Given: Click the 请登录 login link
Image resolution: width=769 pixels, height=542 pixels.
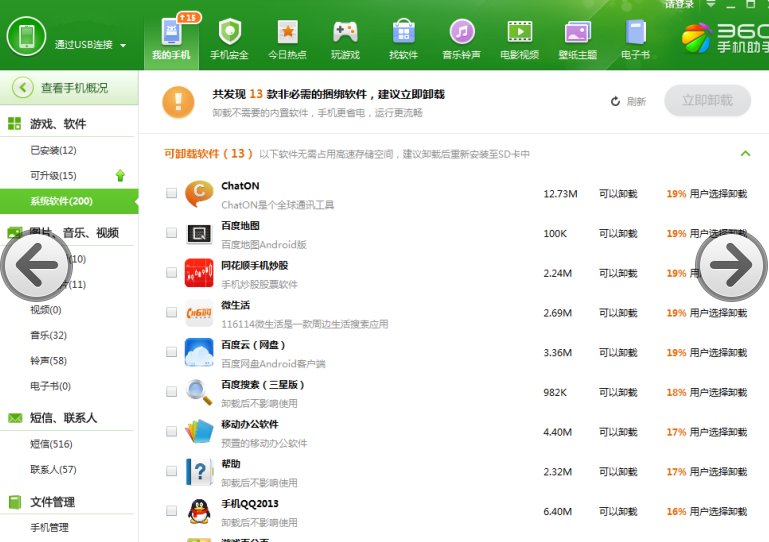Looking at the screenshot, I should pos(679,4).
